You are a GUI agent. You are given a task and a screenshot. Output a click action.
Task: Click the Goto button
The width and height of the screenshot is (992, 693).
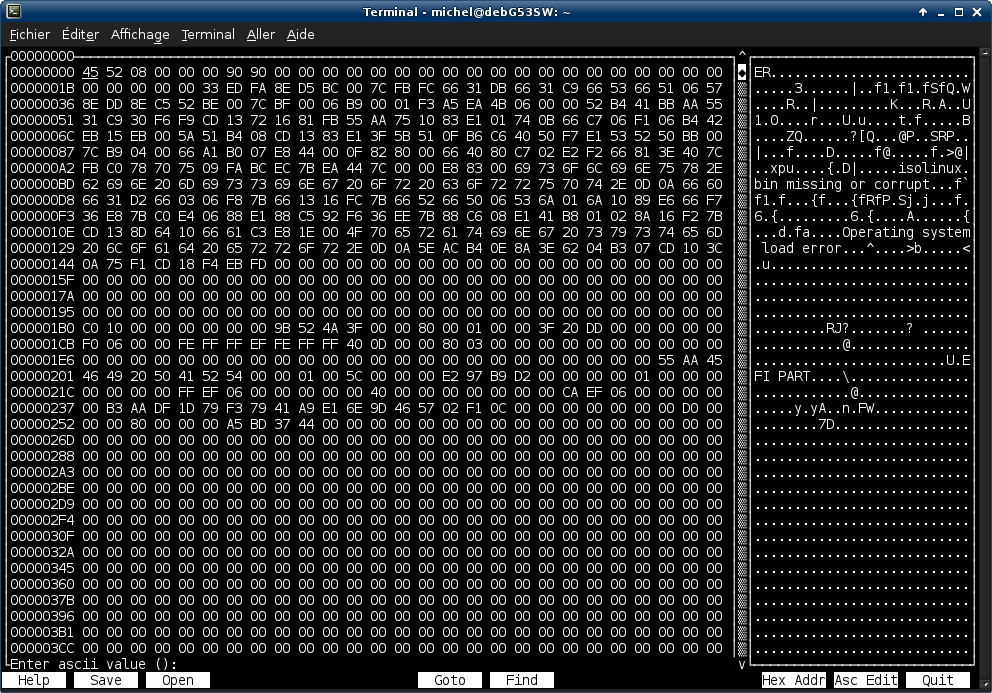pyautogui.click(x=450, y=680)
